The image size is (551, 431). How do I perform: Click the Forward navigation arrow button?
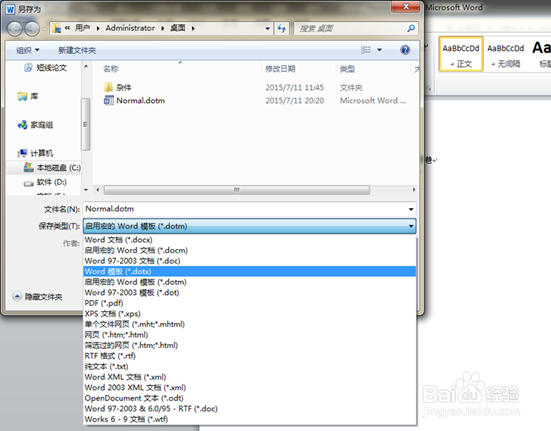(x=32, y=28)
